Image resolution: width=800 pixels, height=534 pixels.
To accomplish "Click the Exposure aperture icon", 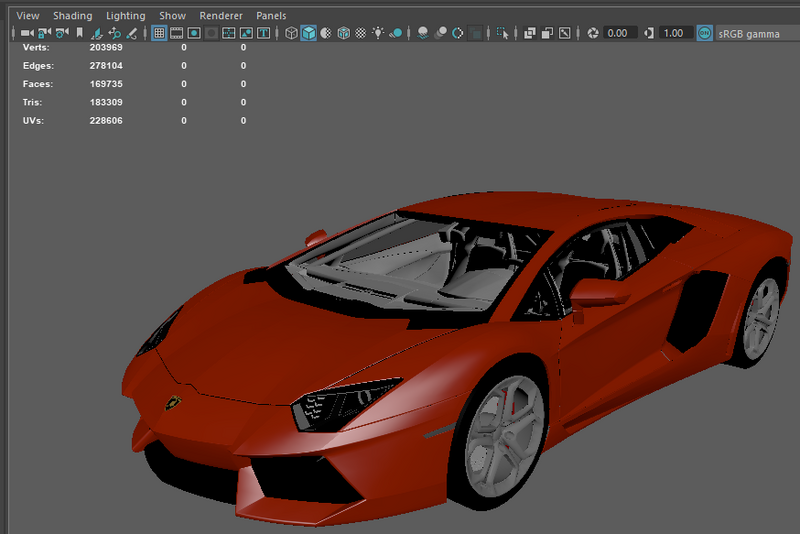I will [x=593, y=33].
